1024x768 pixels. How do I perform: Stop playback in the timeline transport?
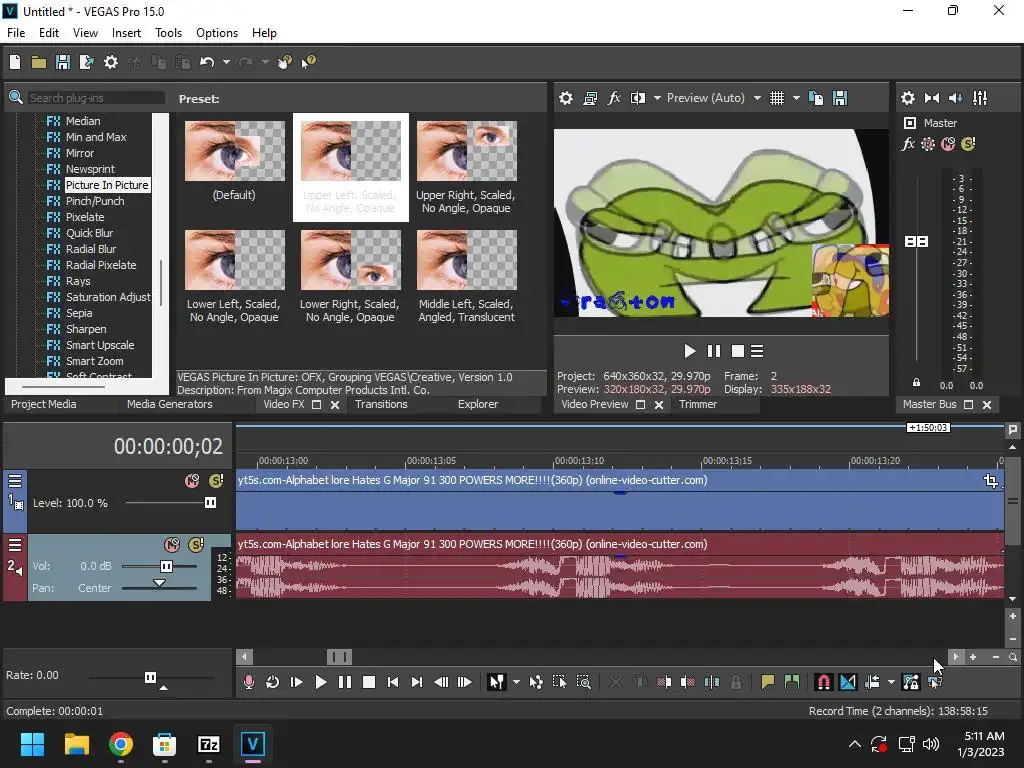pos(369,682)
